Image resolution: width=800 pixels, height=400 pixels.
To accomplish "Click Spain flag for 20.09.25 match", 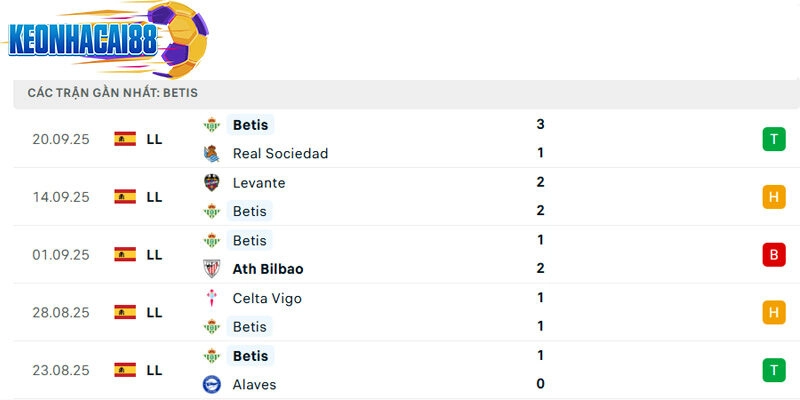I will [x=125, y=139].
